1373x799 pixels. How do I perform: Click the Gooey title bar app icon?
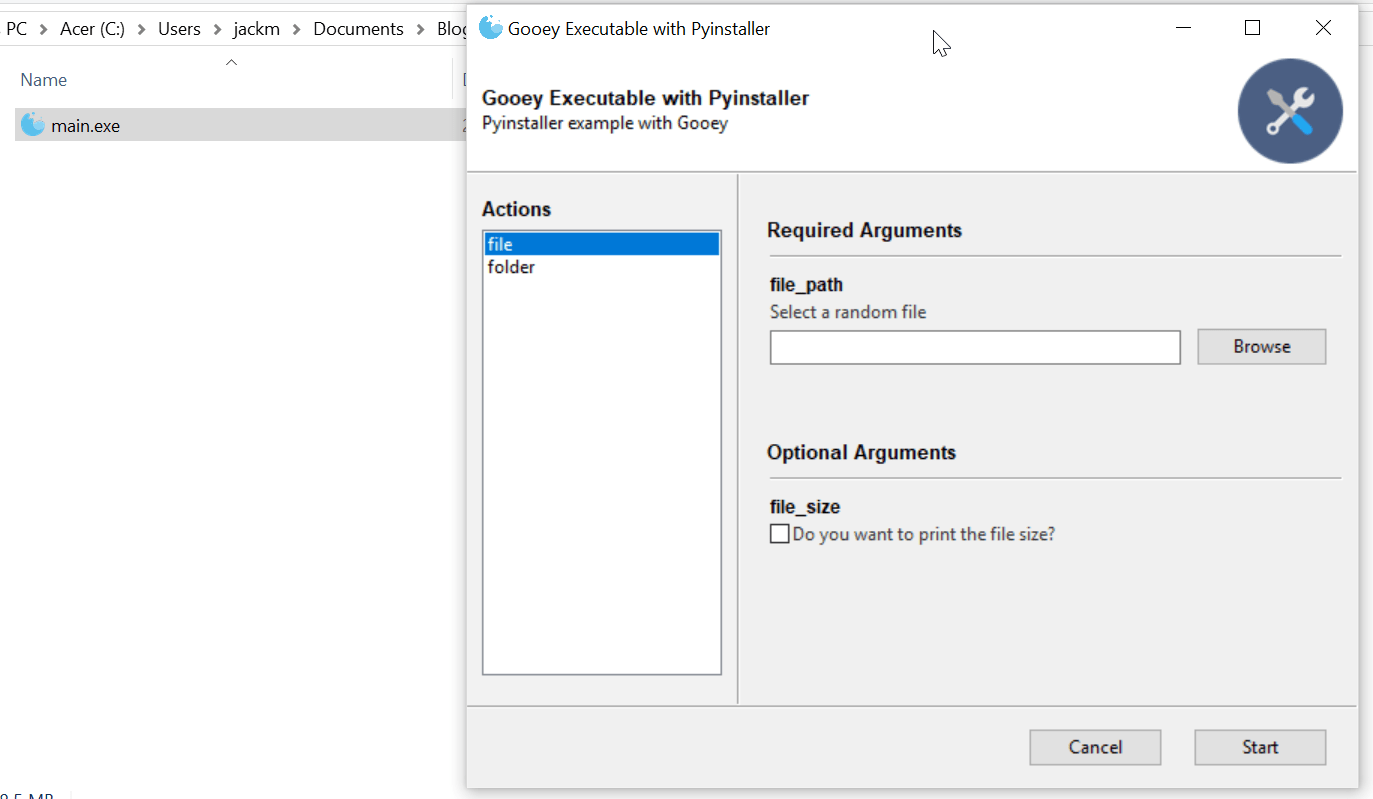point(490,28)
